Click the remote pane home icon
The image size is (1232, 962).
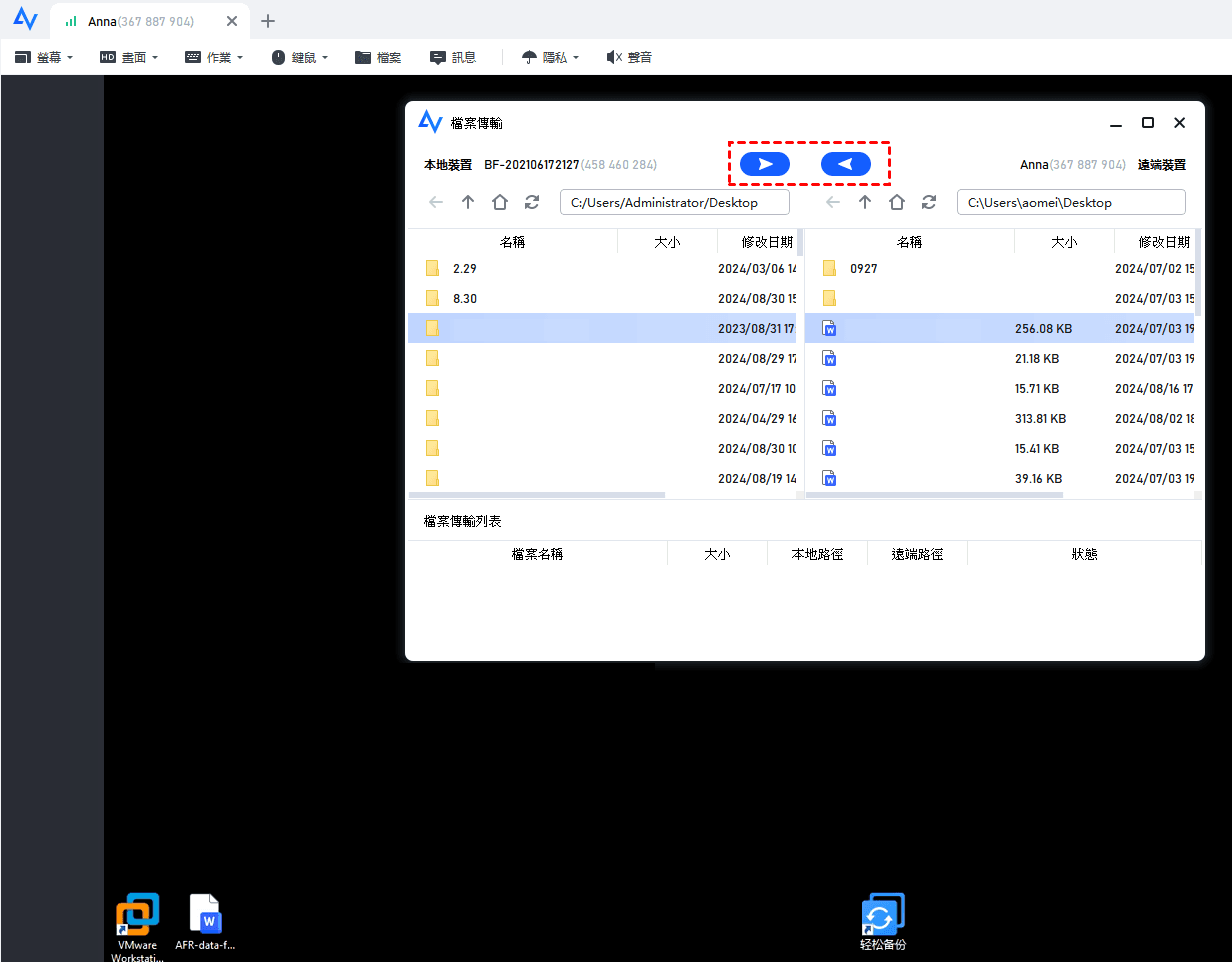[x=897, y=202]
